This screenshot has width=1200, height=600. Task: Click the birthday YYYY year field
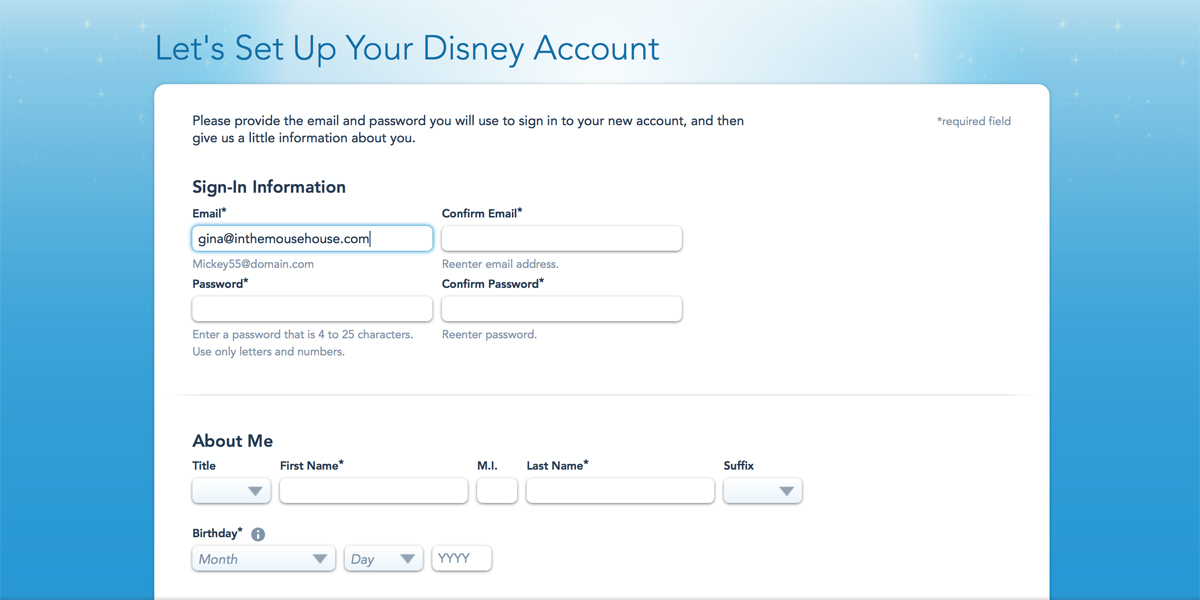click(x=461, y=558)
